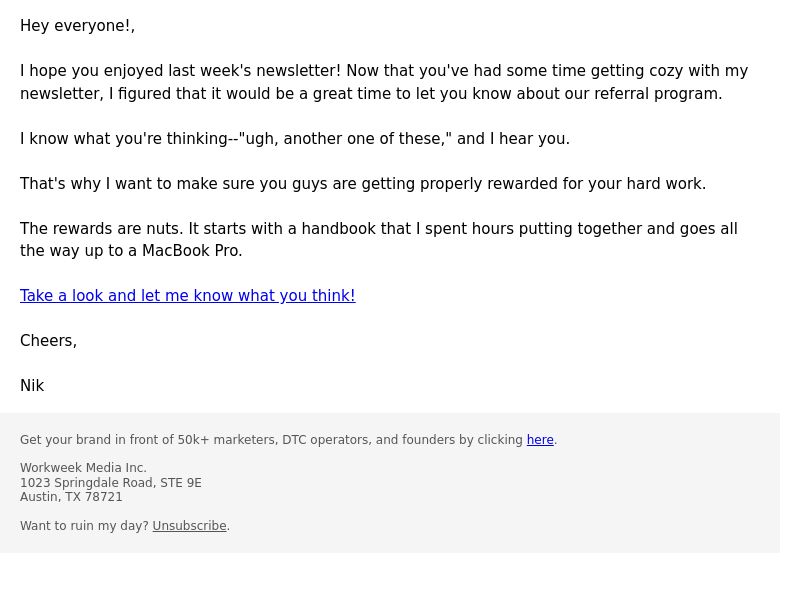Viewport: 800px width, 600px height.
Task: Open the 'Take a look and let me know' link
Action: [x=188, y=295]
